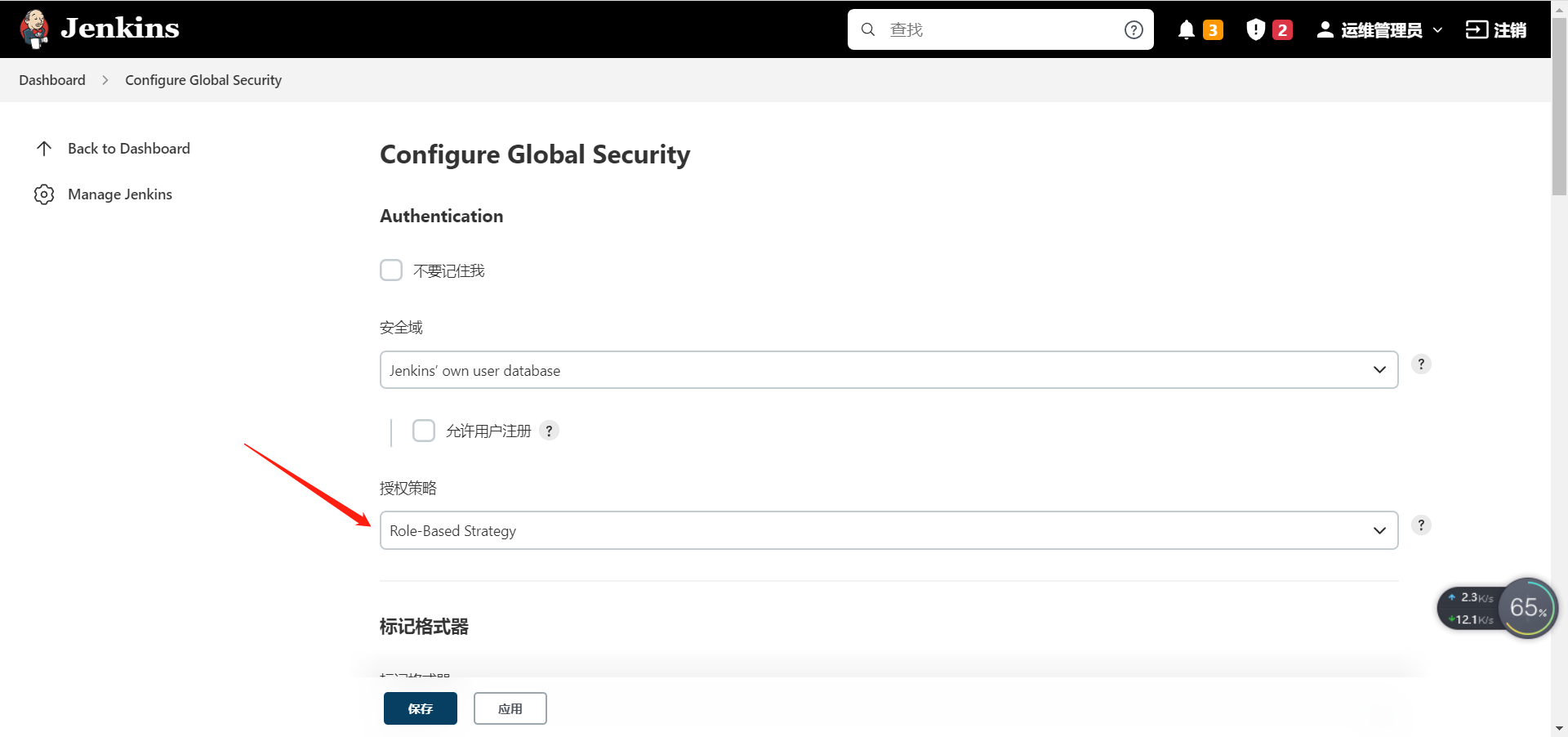Image resolution: width=1568 pixels, height=737 pixels.
Task: Show help for 允许用户注册
Action: tap(550, 431)
